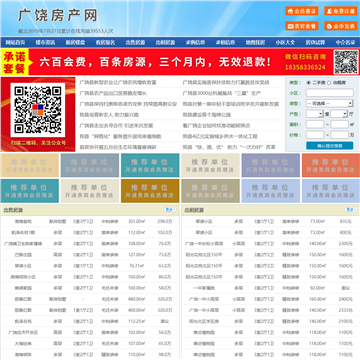
Task: Click the 480.00㎡ sale listing cell
Action: 136,299
